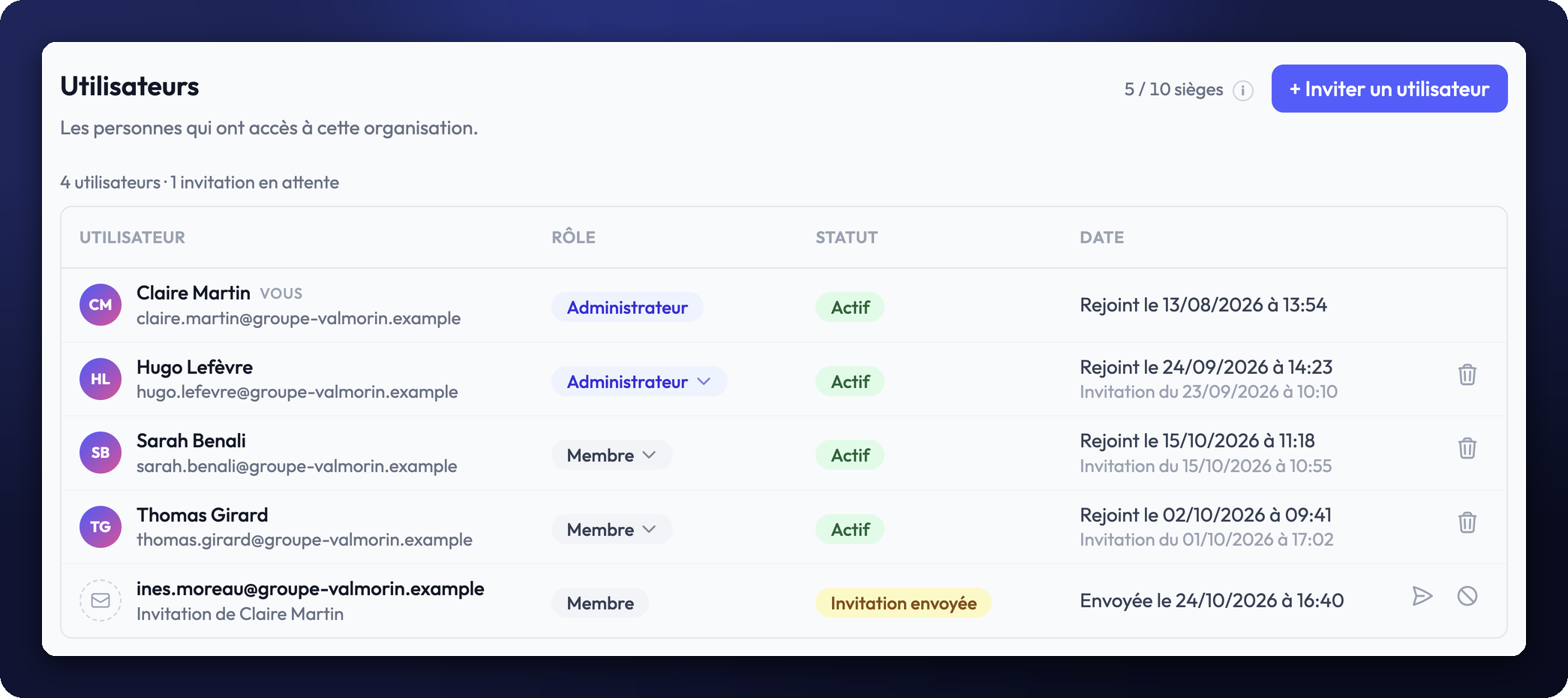The image size is (1568, 698).
Task: Click the STATUT column header
Action: (x=846, y=237)
